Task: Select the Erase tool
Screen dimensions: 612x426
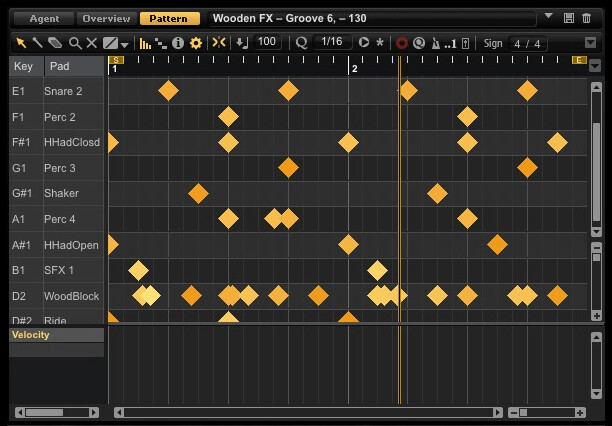Action: click(56, 43)
